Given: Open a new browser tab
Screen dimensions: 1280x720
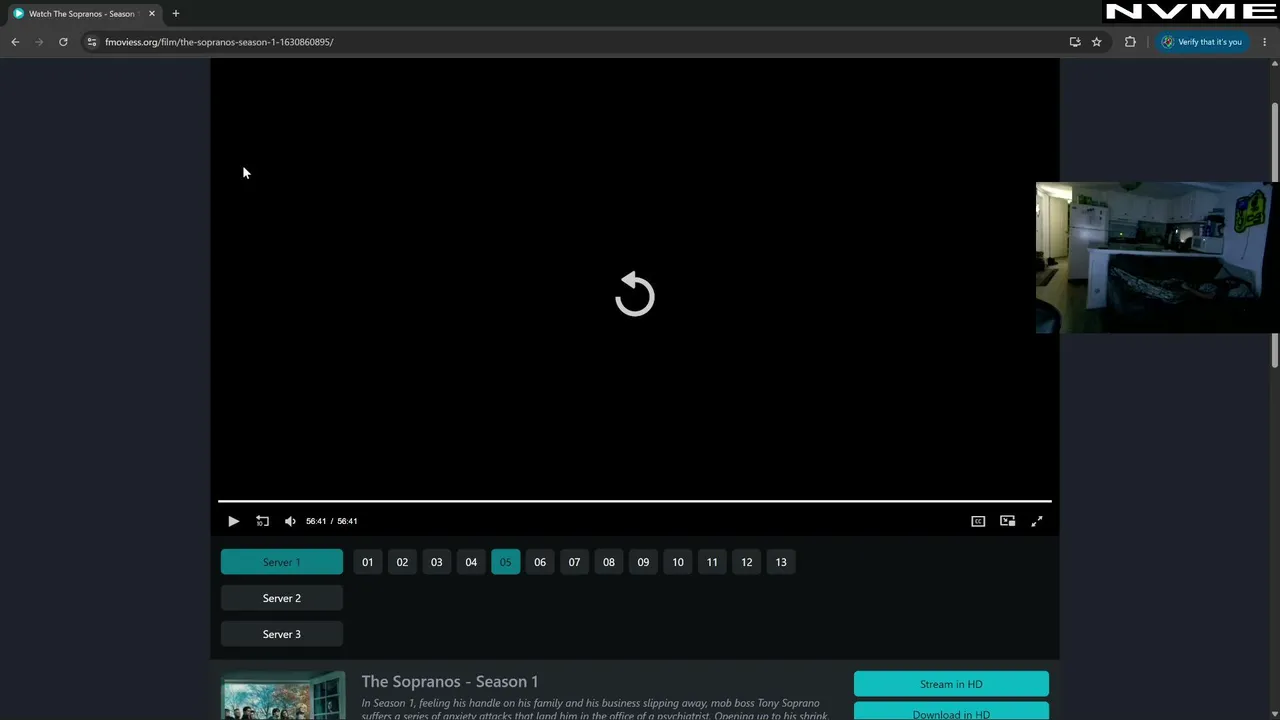Looking at the screenshot, I should click(176, 14).
